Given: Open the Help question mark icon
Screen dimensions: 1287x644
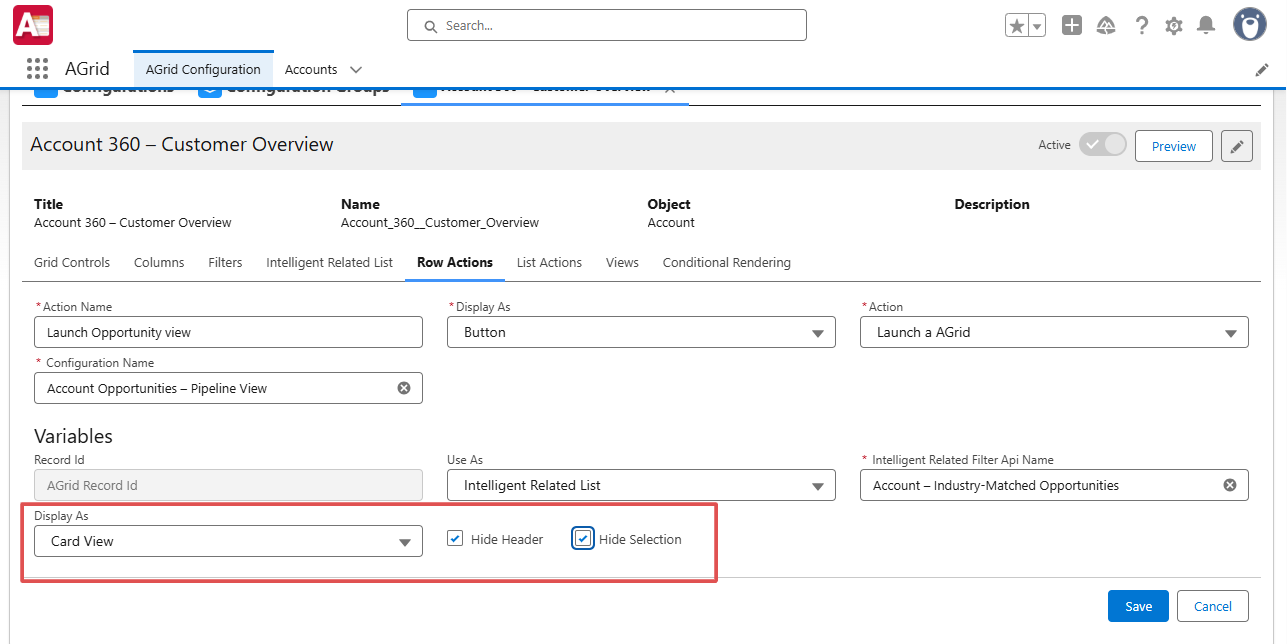Looking at the screenshot, I should click(x=1141, y=26).
